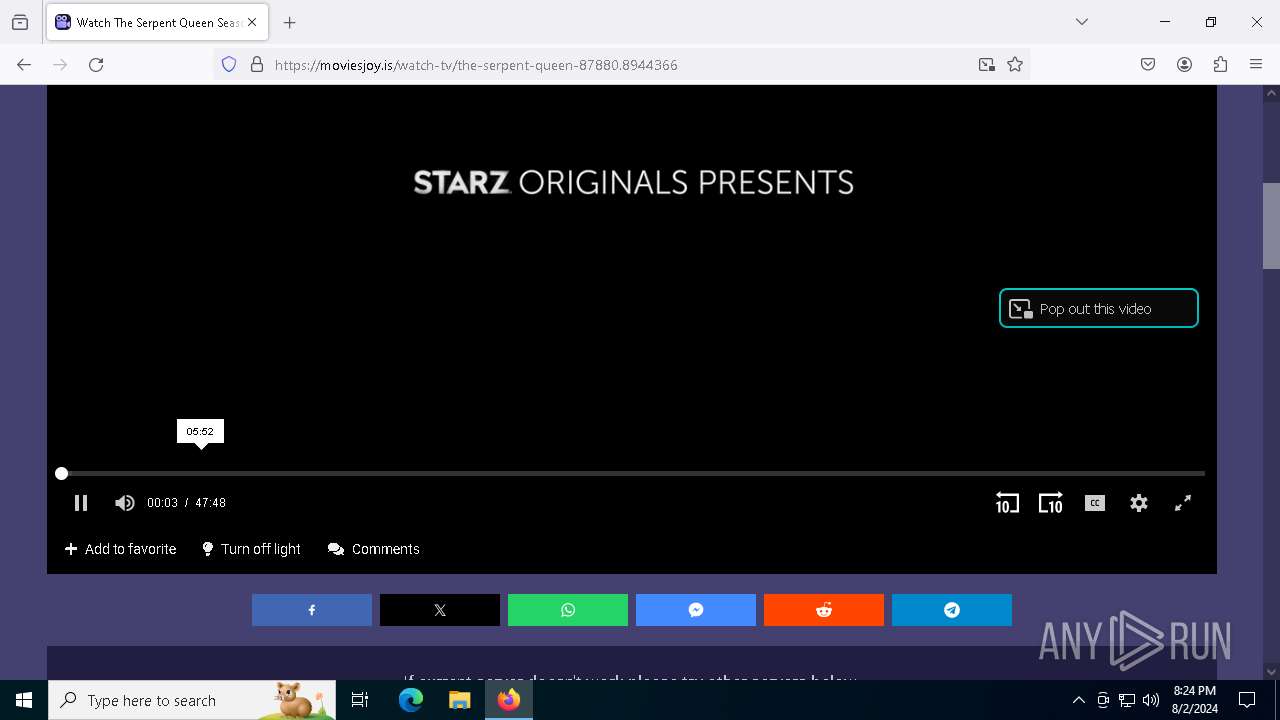This screenshot has width=1280, height=720.
Task: Open Task View on taskbar
Action: tap(360, 700)
